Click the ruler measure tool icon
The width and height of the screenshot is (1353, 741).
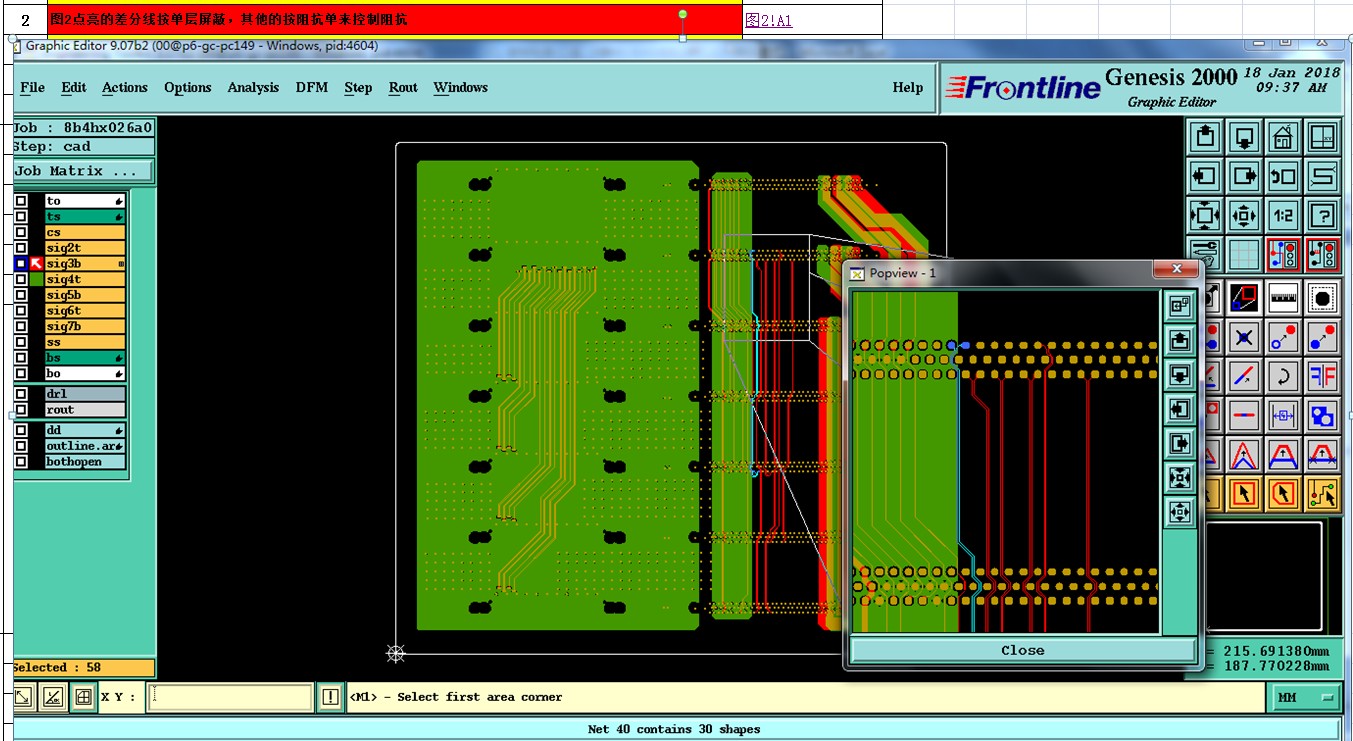click(1283, 297)
